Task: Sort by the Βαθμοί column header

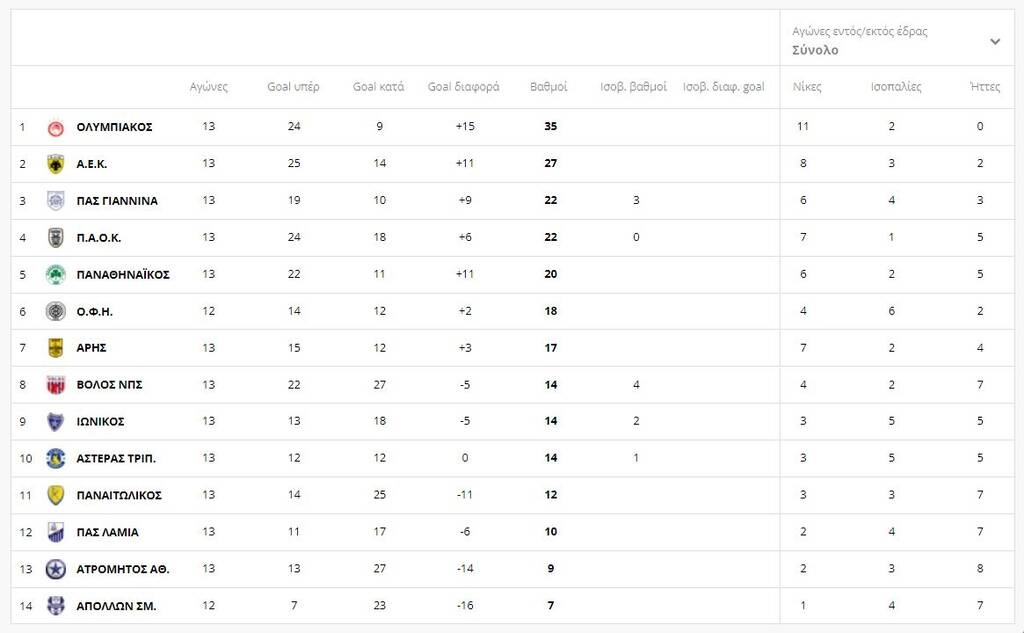Action: pos(549,87)
